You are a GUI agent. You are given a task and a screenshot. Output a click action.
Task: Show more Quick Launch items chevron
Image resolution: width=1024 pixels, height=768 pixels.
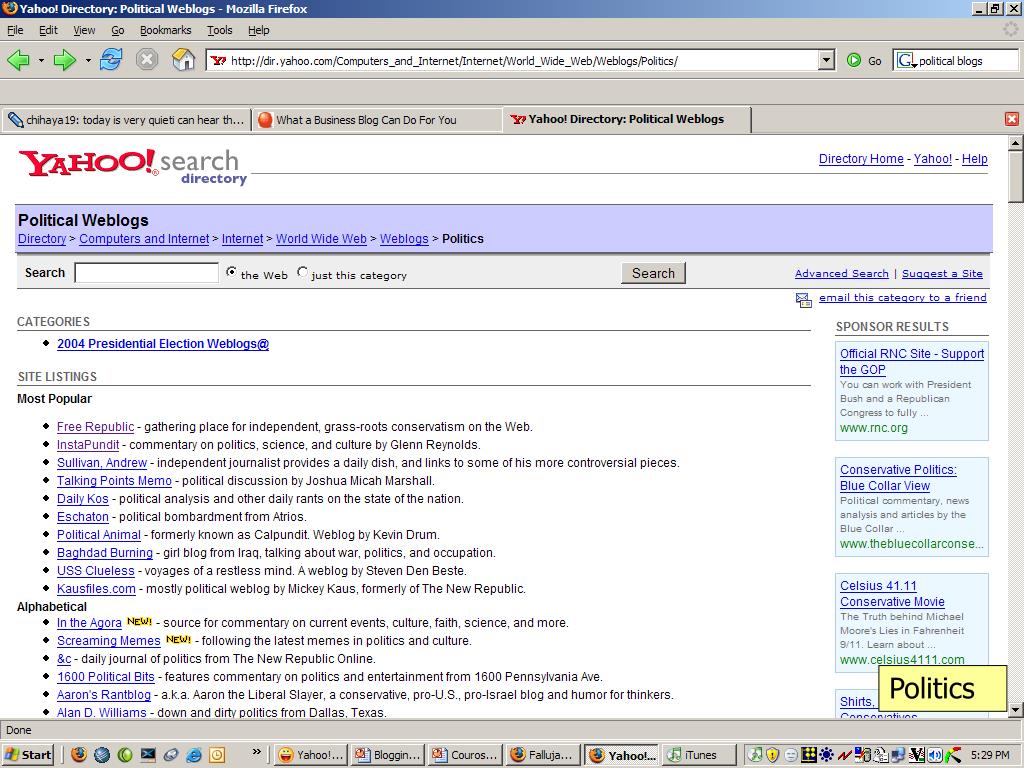257,752
